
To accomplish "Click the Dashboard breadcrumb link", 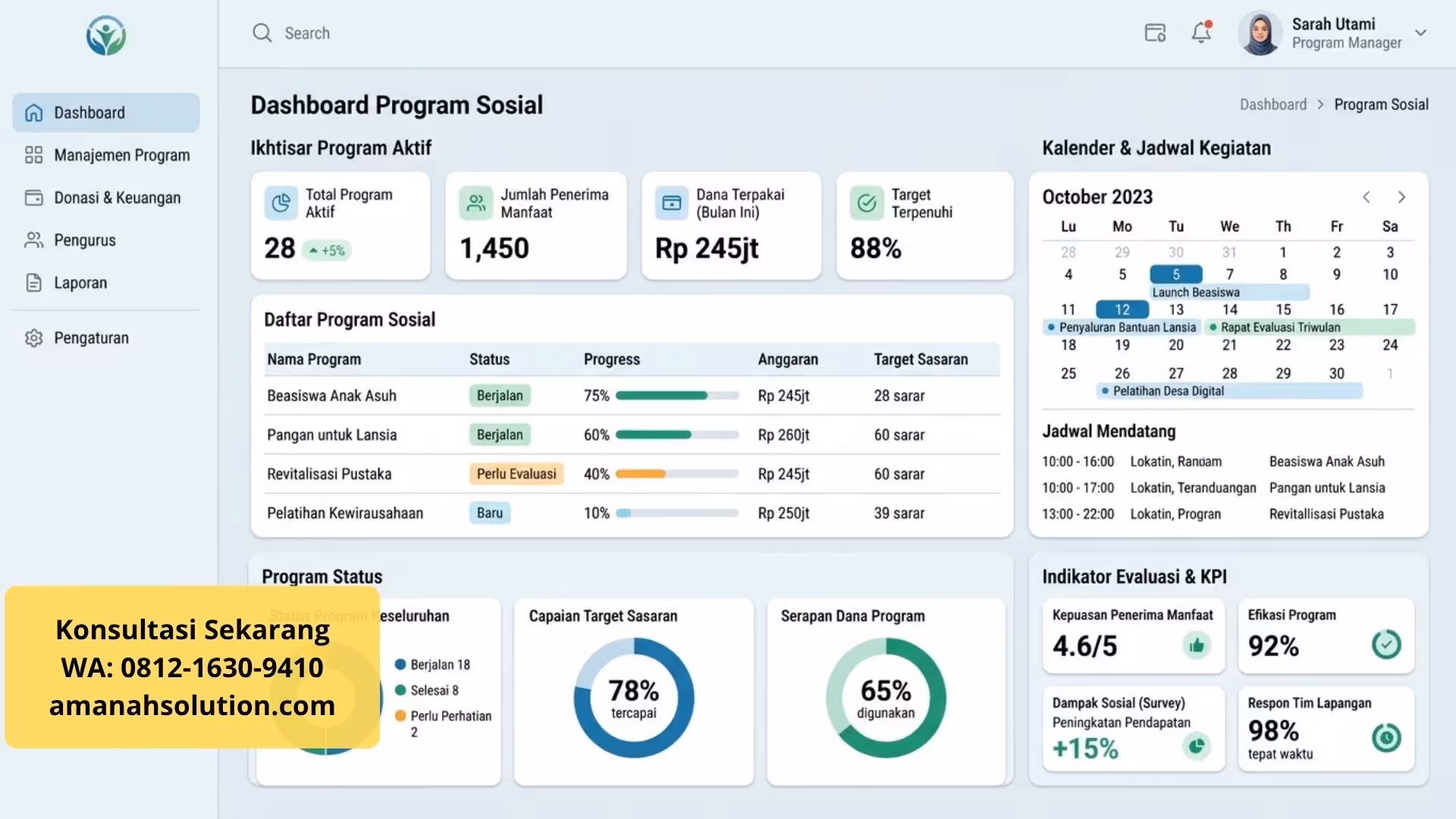I will (1273, 105).
